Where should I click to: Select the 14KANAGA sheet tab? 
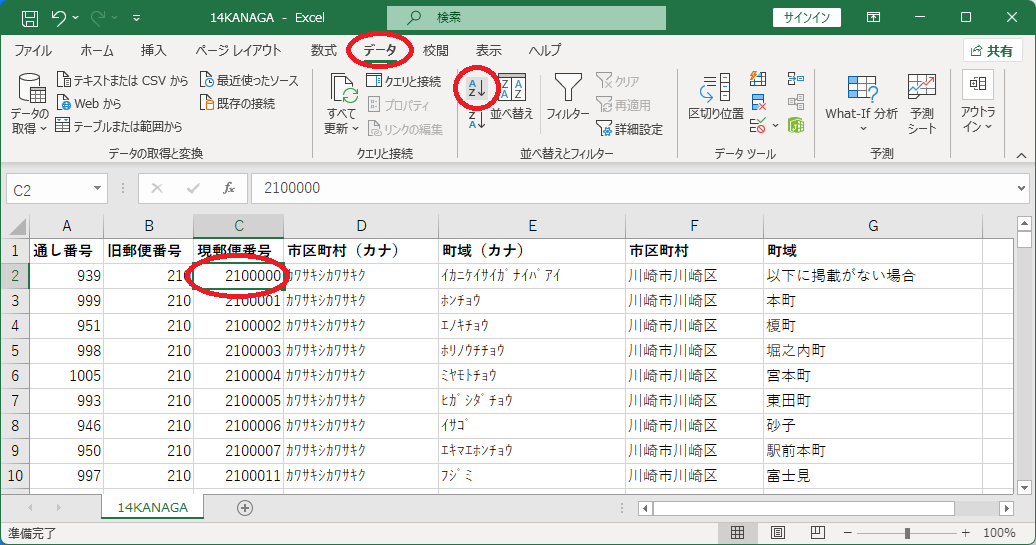(153, 507)
